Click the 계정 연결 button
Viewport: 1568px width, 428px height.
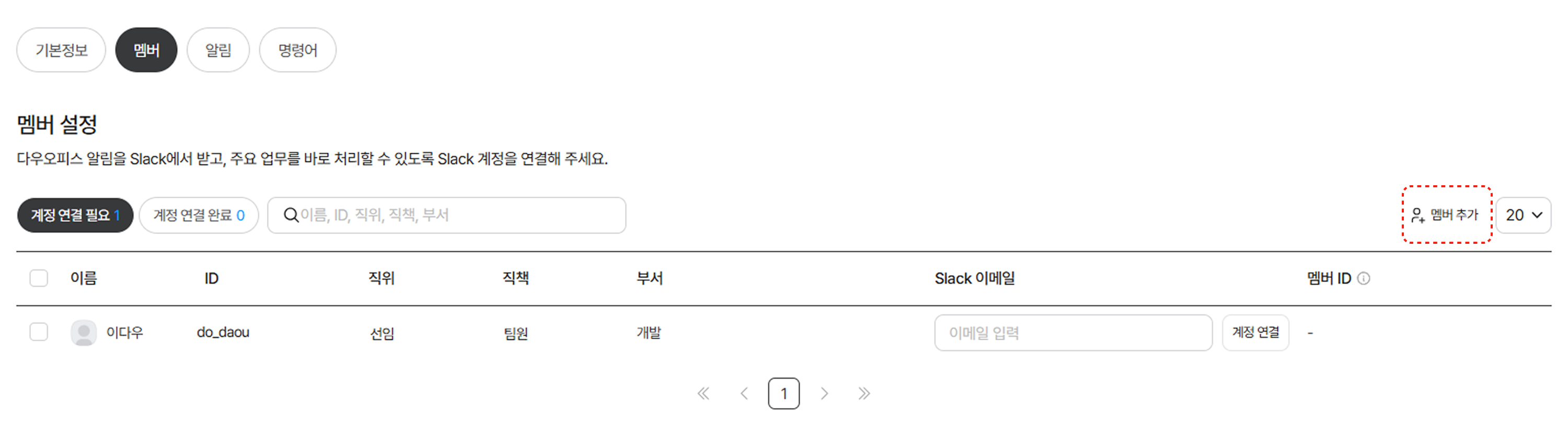click(1256, 333)
